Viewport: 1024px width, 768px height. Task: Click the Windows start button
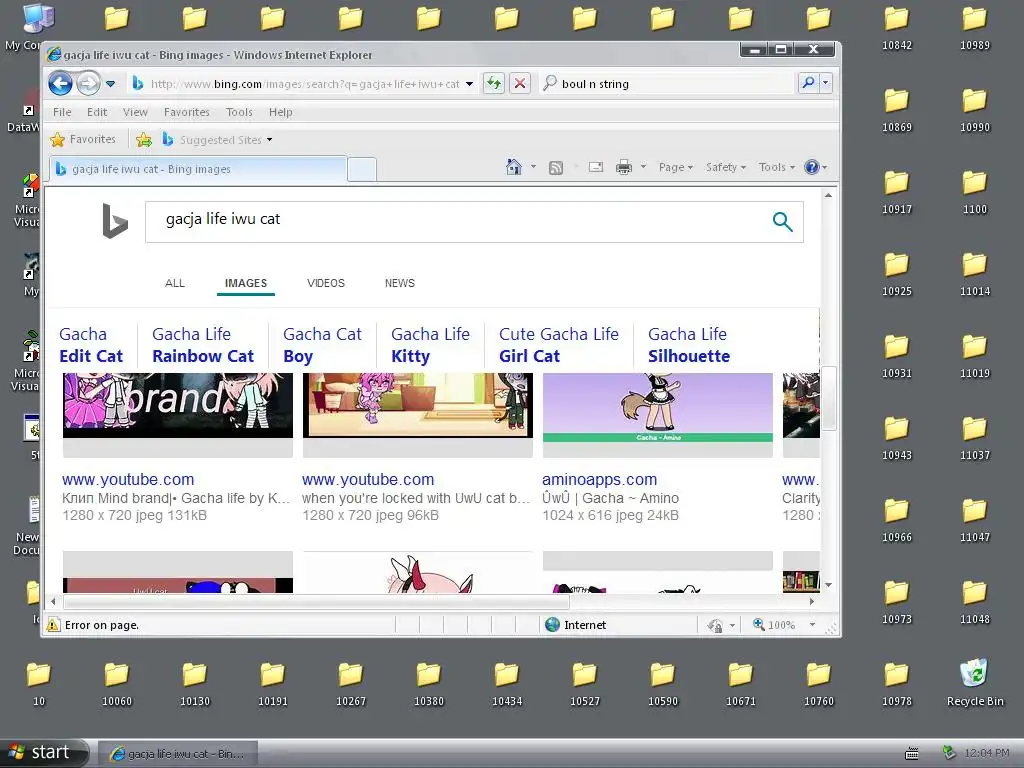click(44, 752)
